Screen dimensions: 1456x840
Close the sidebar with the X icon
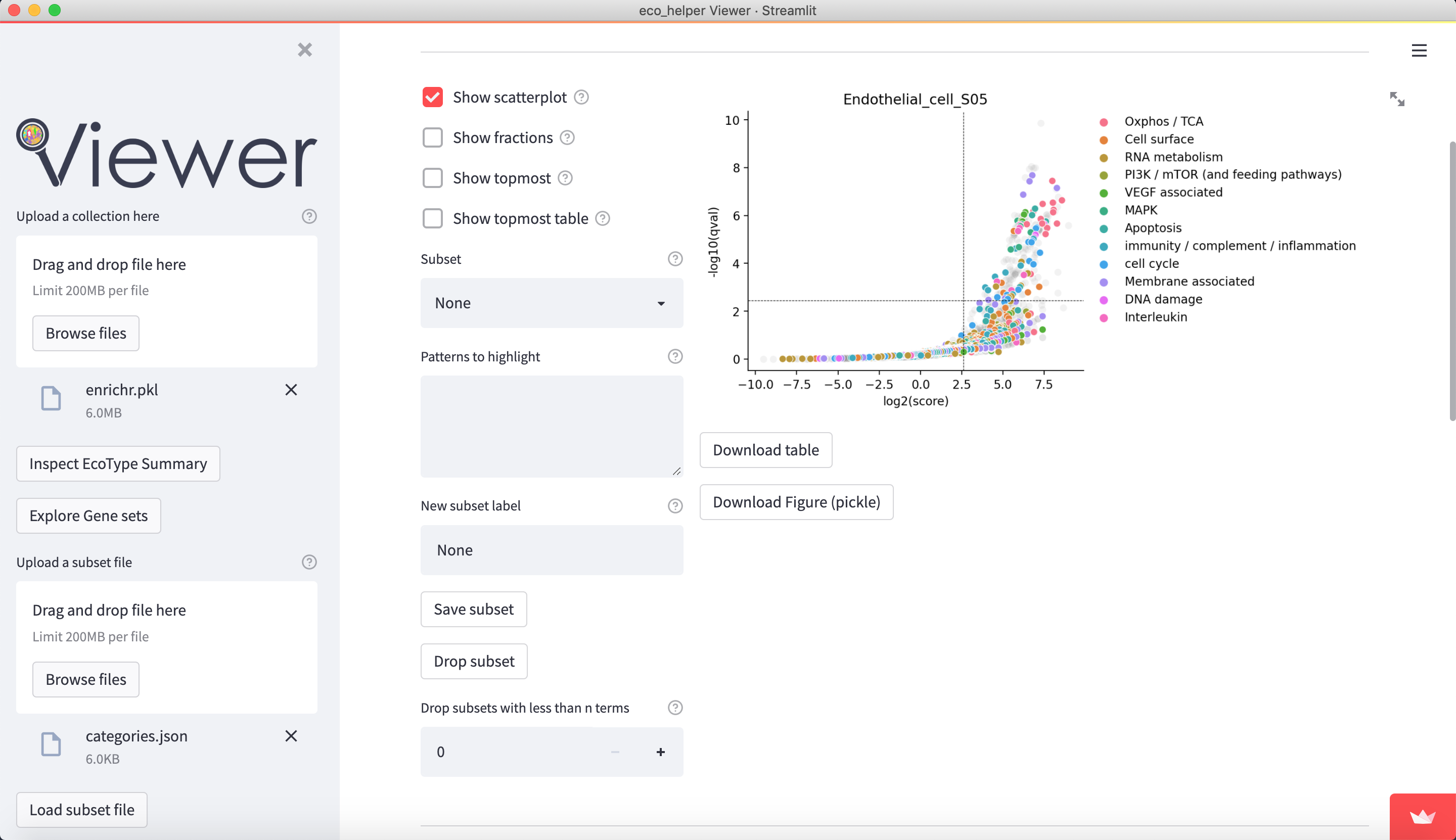[x=305, y=50]
